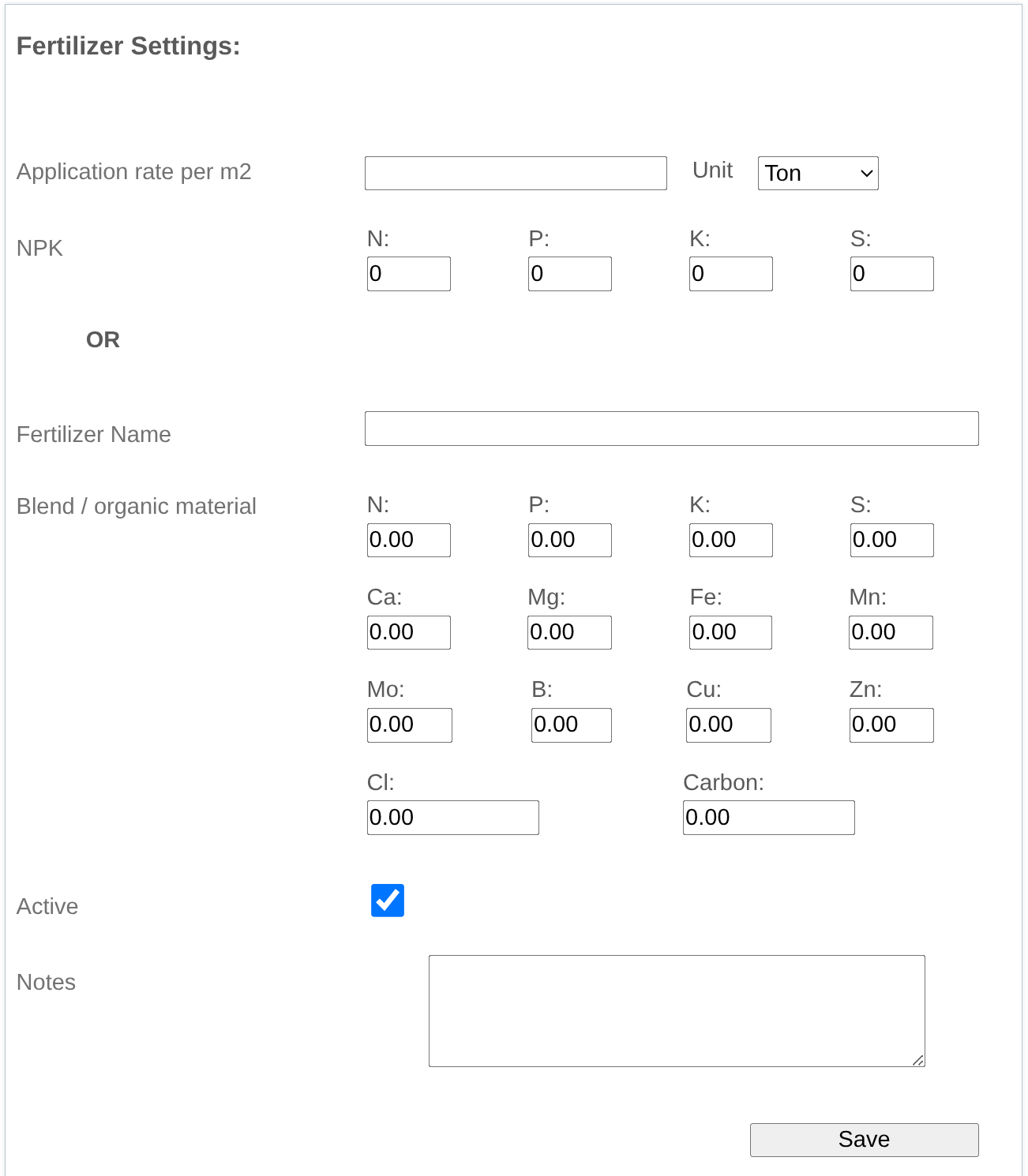Viewport: 1028px width, 1176px height.
Task: Click the Cl blend input field
Action: pos(452,817)
